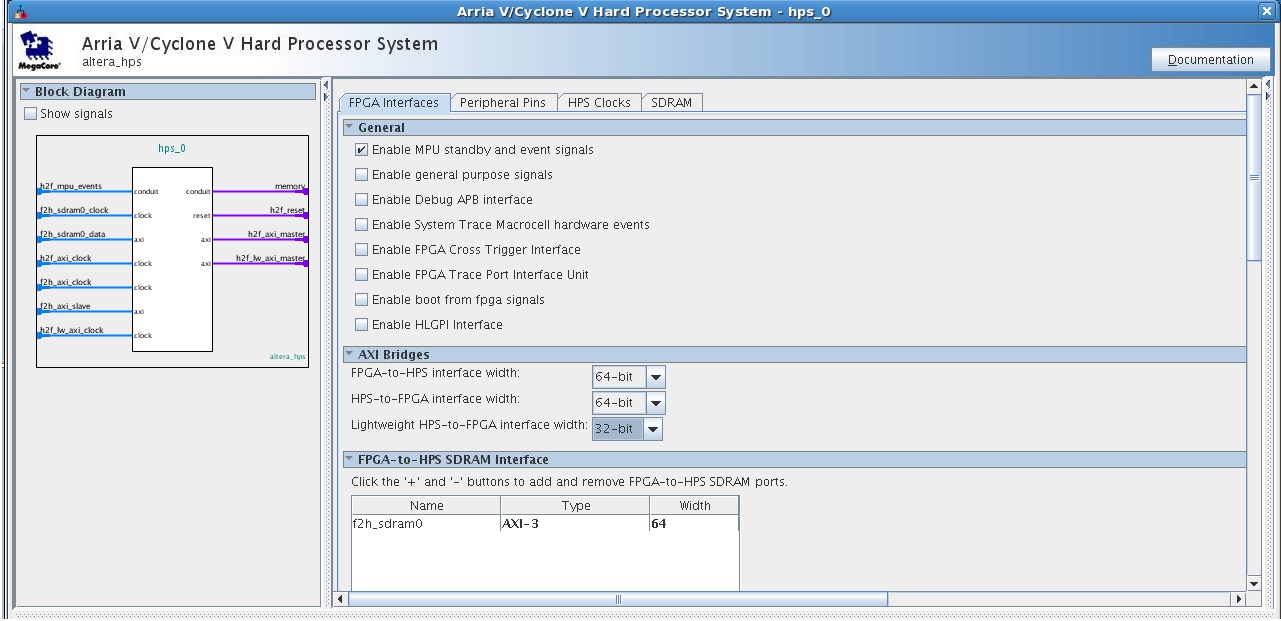Click the horizontal scrollbar thumb
The image size is (1281, 621).
[618, 599]
